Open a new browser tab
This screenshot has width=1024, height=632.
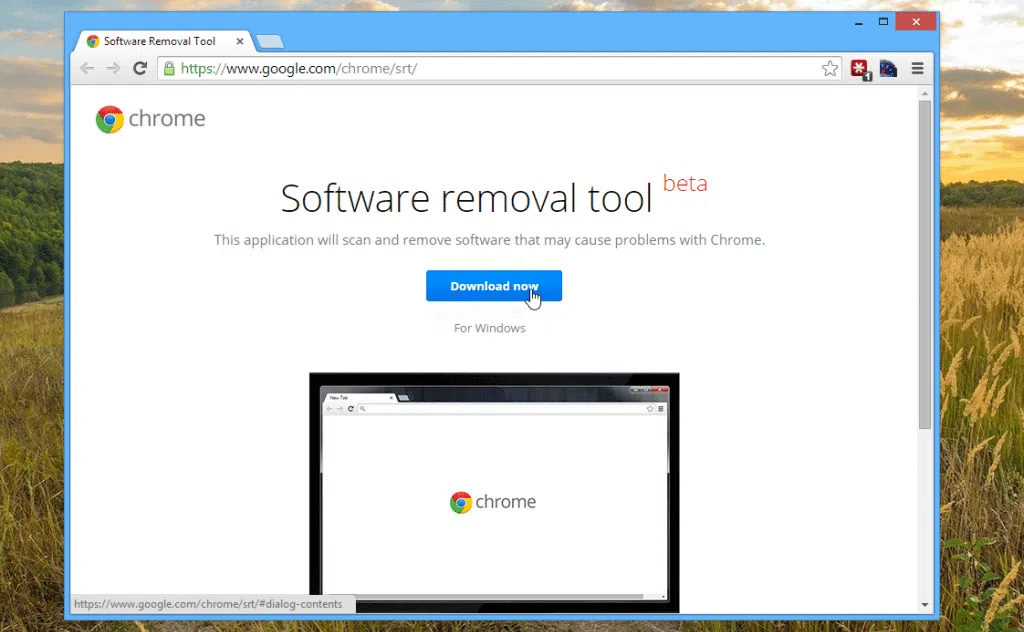(268, 42)
